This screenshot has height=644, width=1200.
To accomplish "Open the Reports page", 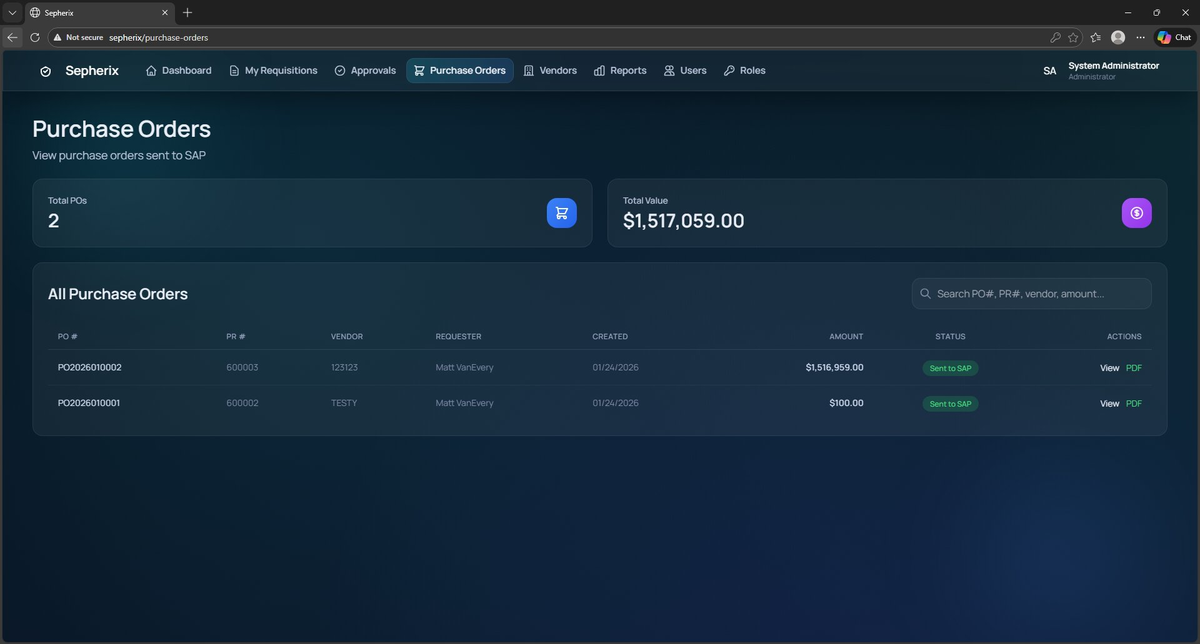I will coord(619,71).
